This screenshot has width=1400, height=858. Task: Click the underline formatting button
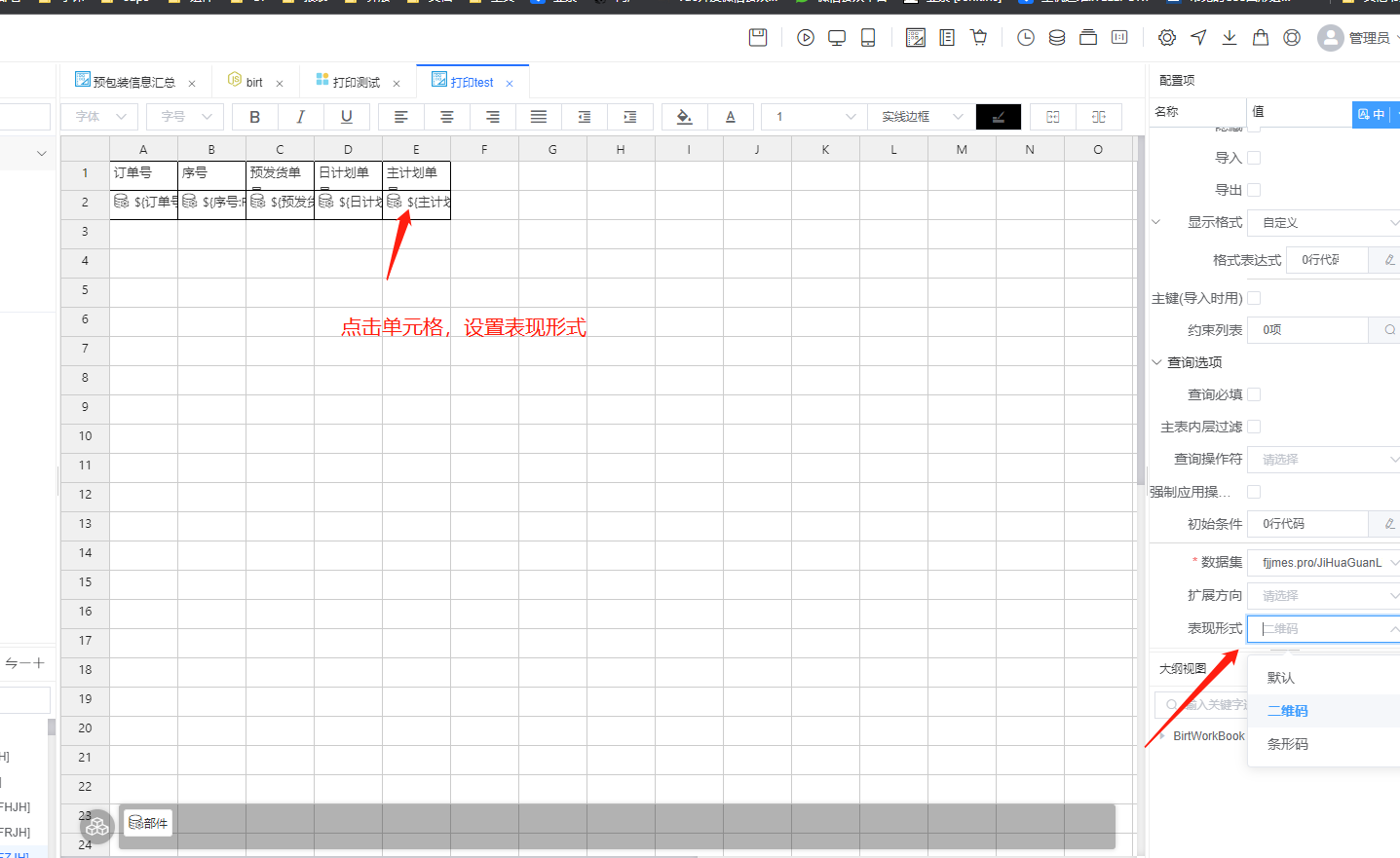[346, 117]
